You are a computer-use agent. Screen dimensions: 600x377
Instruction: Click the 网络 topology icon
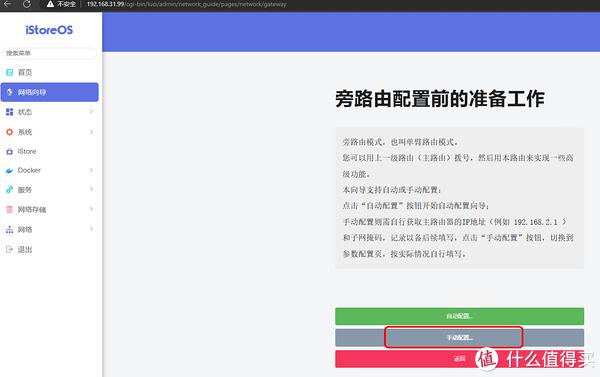point(10,230)
